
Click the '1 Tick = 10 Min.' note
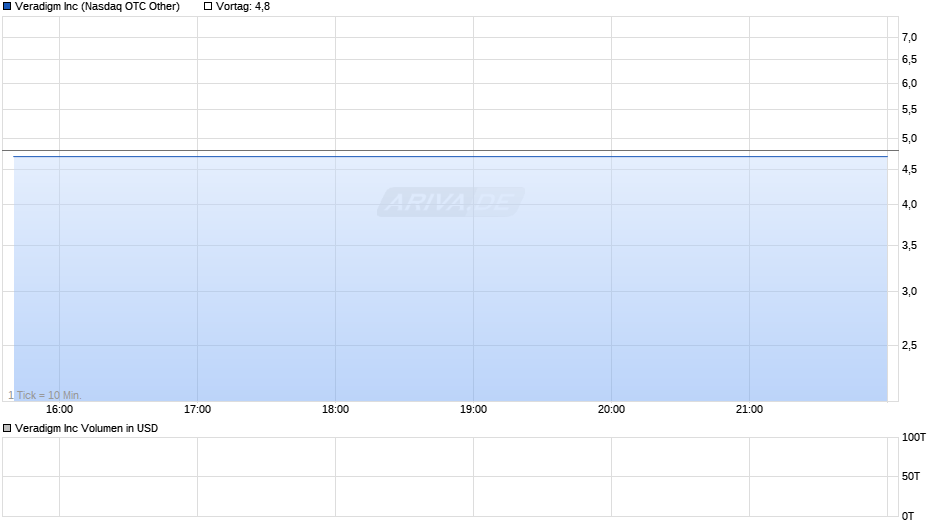coord(45,395)
